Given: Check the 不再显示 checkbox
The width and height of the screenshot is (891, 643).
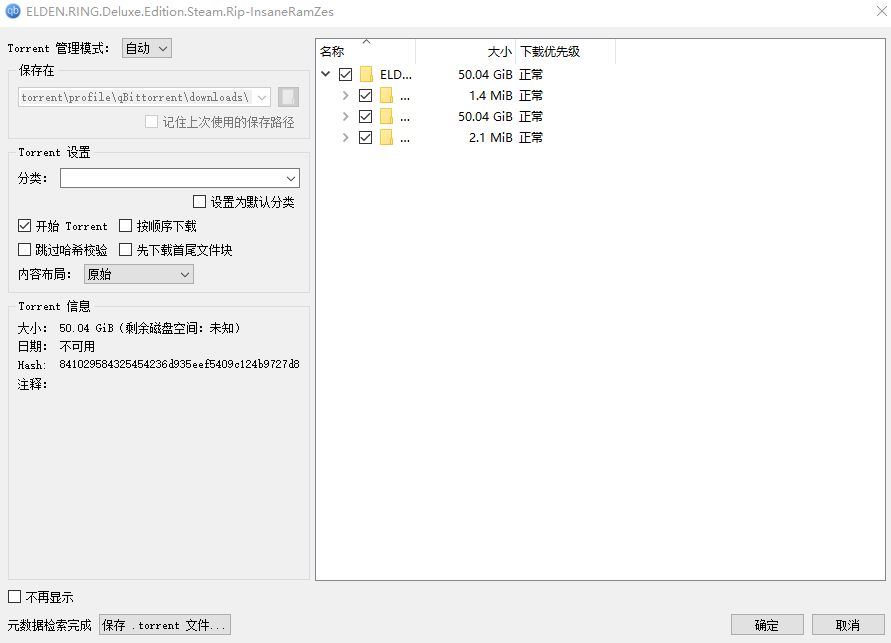Looking at the screenshot, I should 15,596.
